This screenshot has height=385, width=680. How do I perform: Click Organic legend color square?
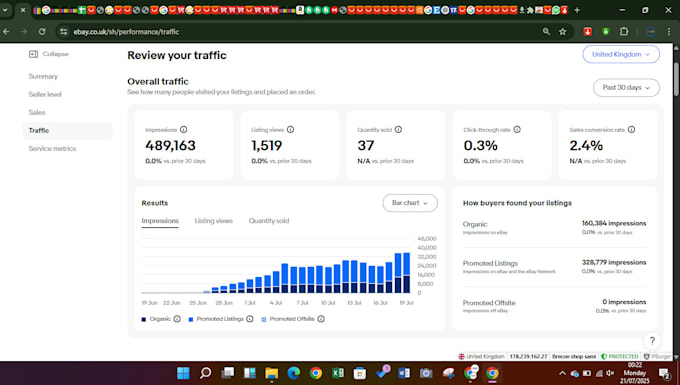(144, 320)
